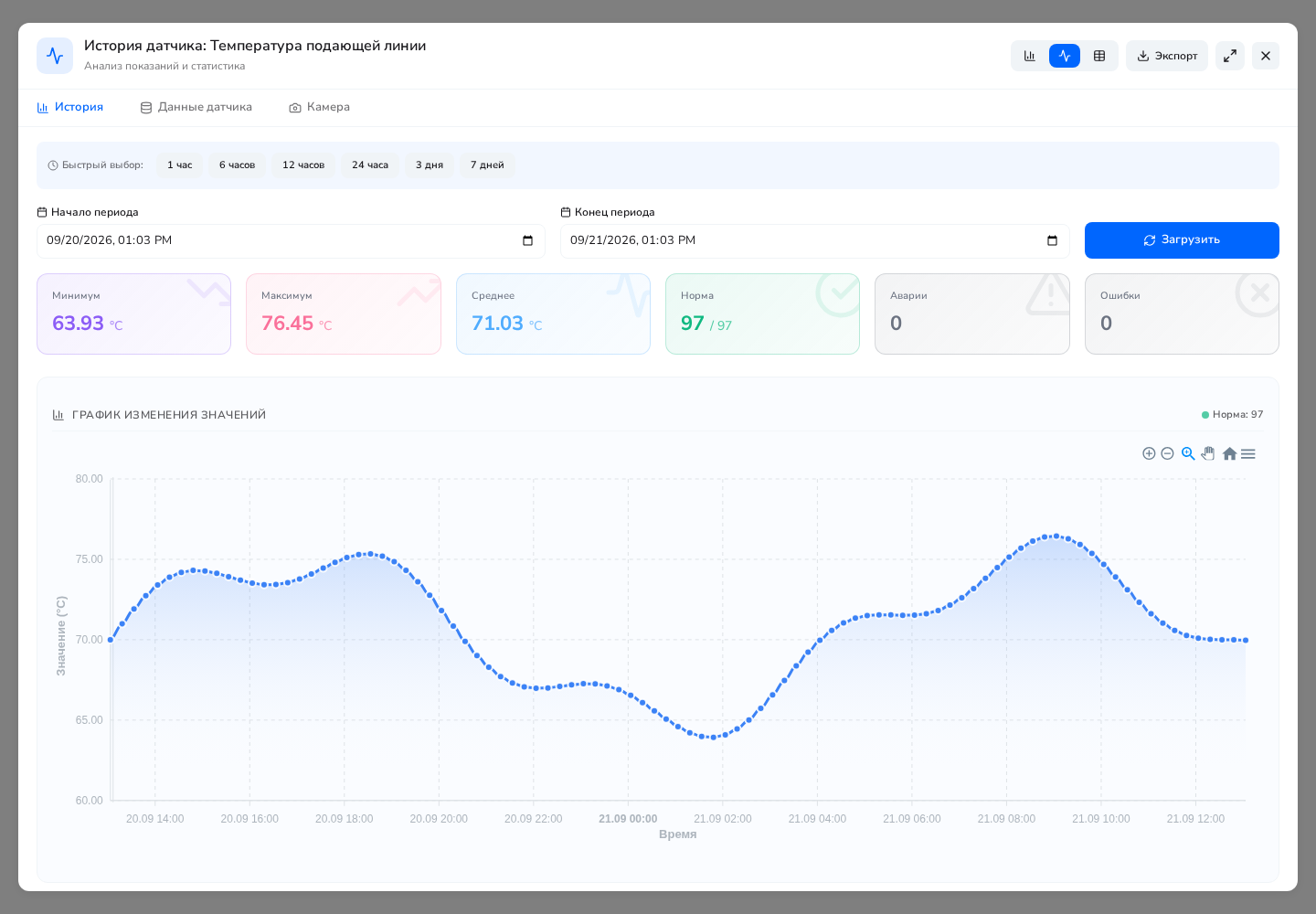Switch to table view icon

[1099, 56]
